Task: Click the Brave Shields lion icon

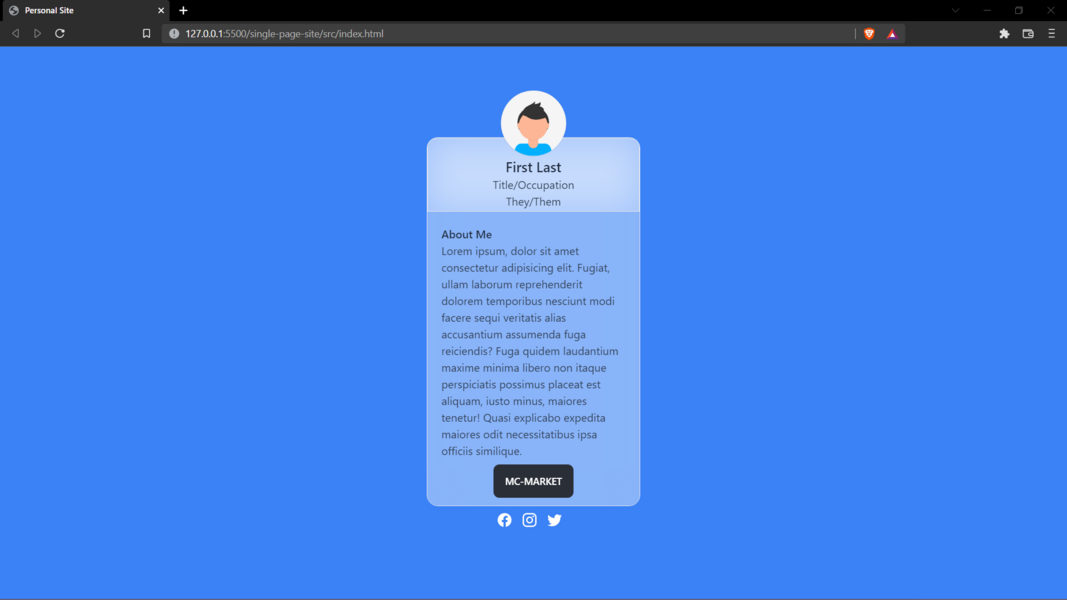Action: pos(869,33)
